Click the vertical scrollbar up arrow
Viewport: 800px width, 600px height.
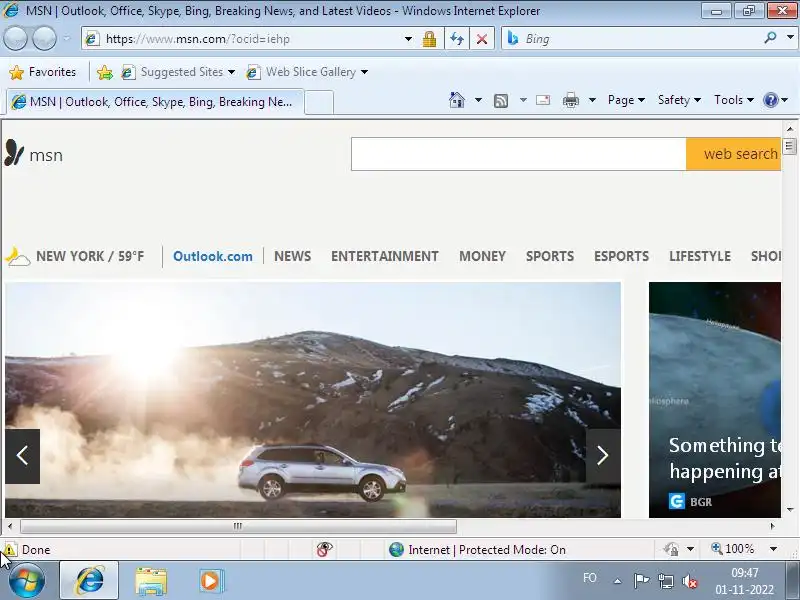coord(790,129)
